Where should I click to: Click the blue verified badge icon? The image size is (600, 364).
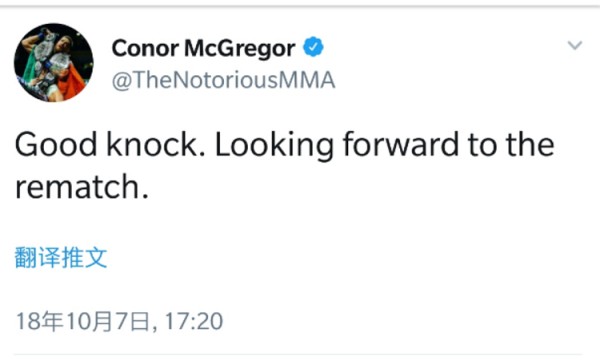[313, 47]
